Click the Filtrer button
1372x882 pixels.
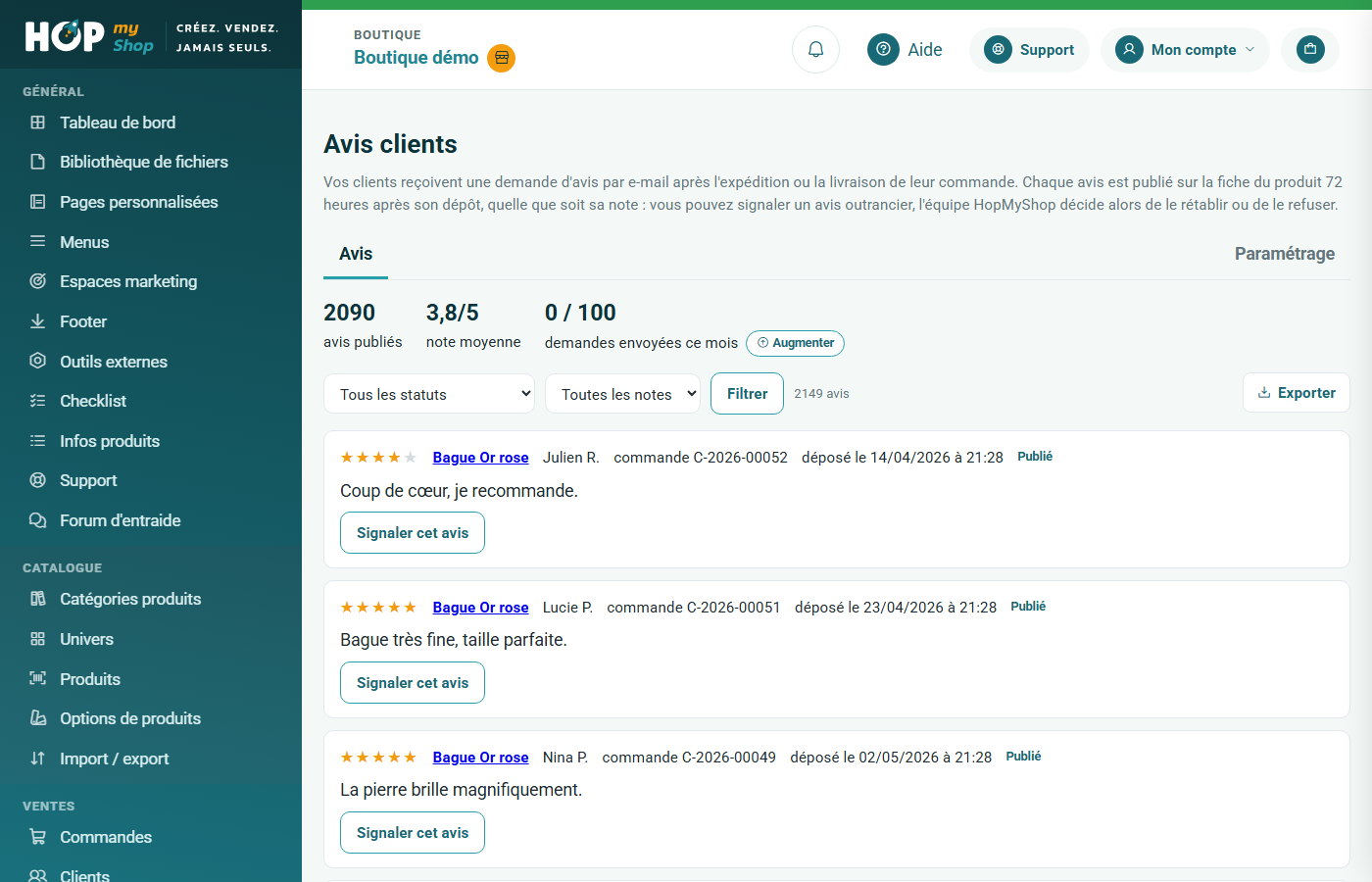tap(747, 394)
